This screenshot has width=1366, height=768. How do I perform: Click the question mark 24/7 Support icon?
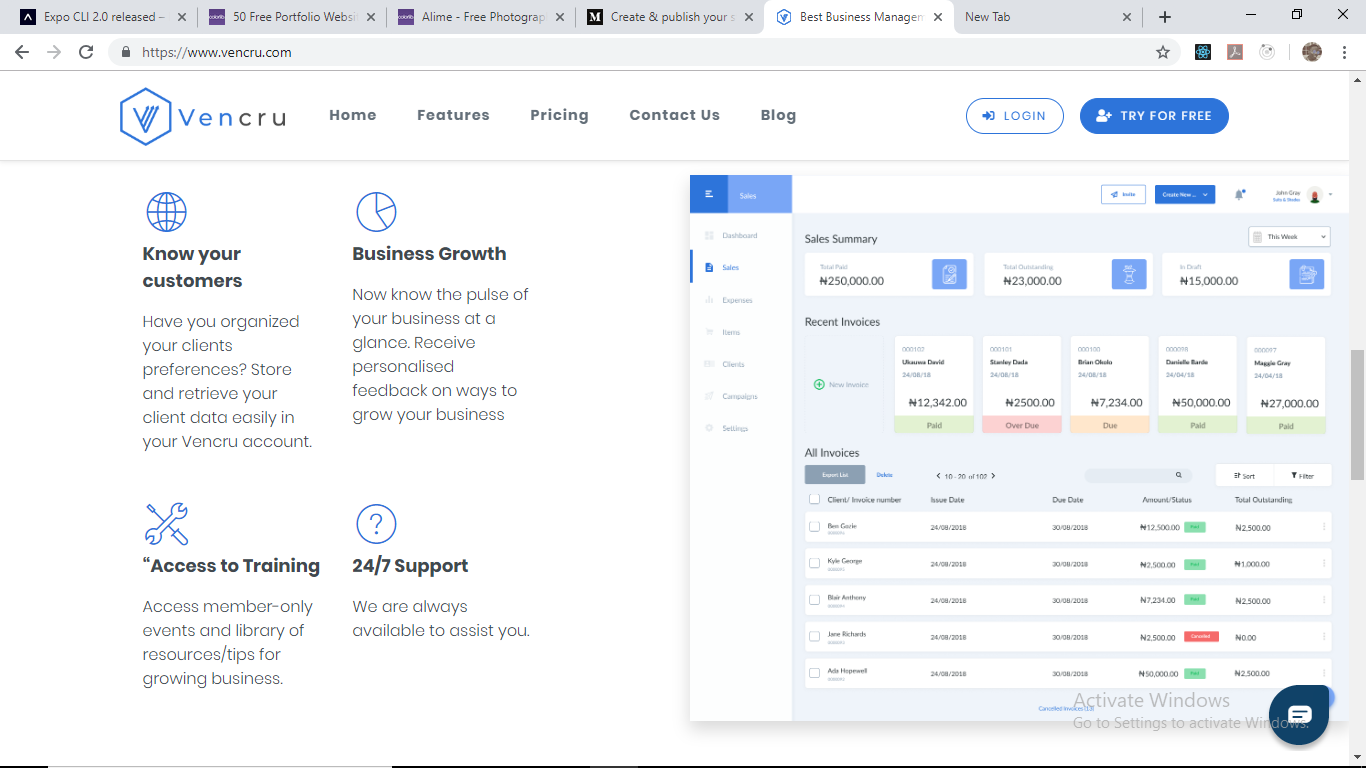coord(376,524)
